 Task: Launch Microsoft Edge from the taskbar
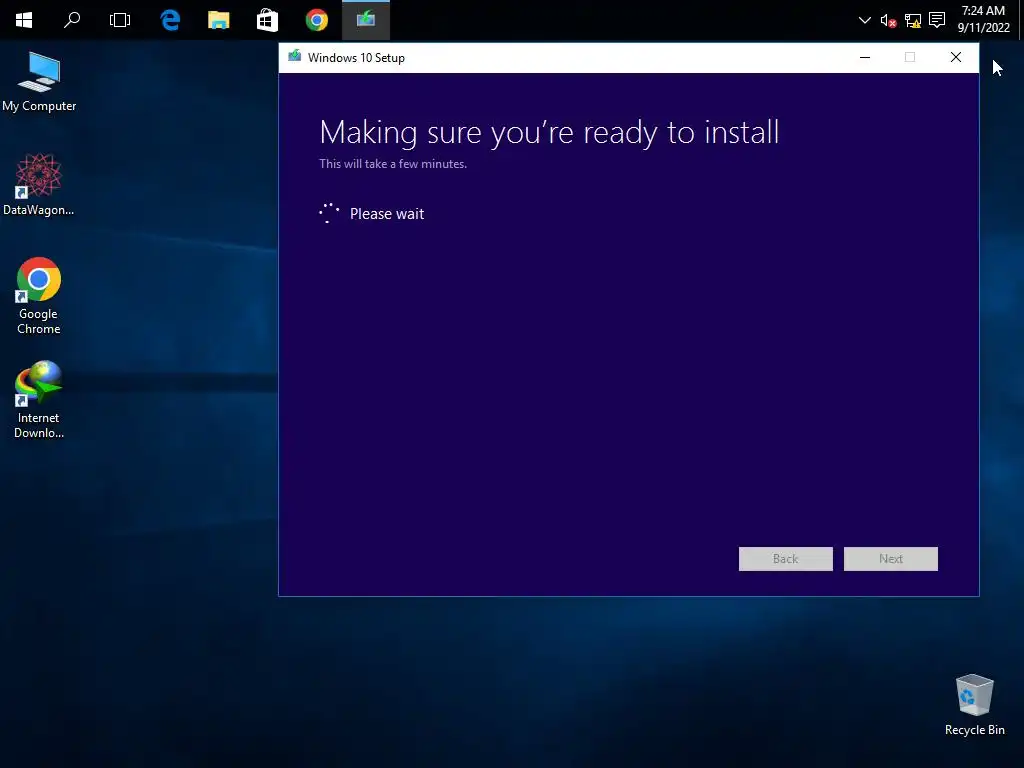tap(170, 20)
